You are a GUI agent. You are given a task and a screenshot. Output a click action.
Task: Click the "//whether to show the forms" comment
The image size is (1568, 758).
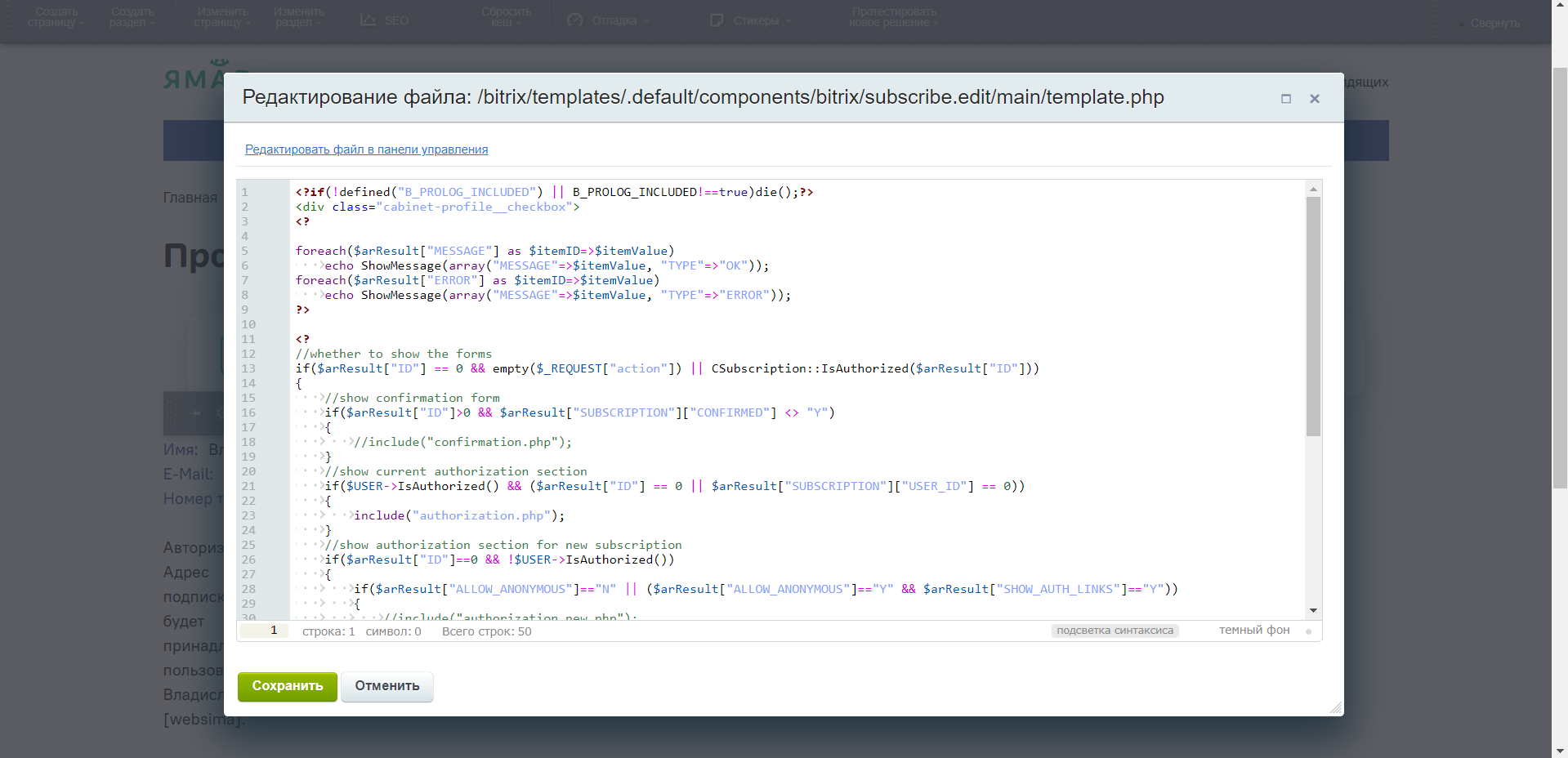click(x=394, y=354)
